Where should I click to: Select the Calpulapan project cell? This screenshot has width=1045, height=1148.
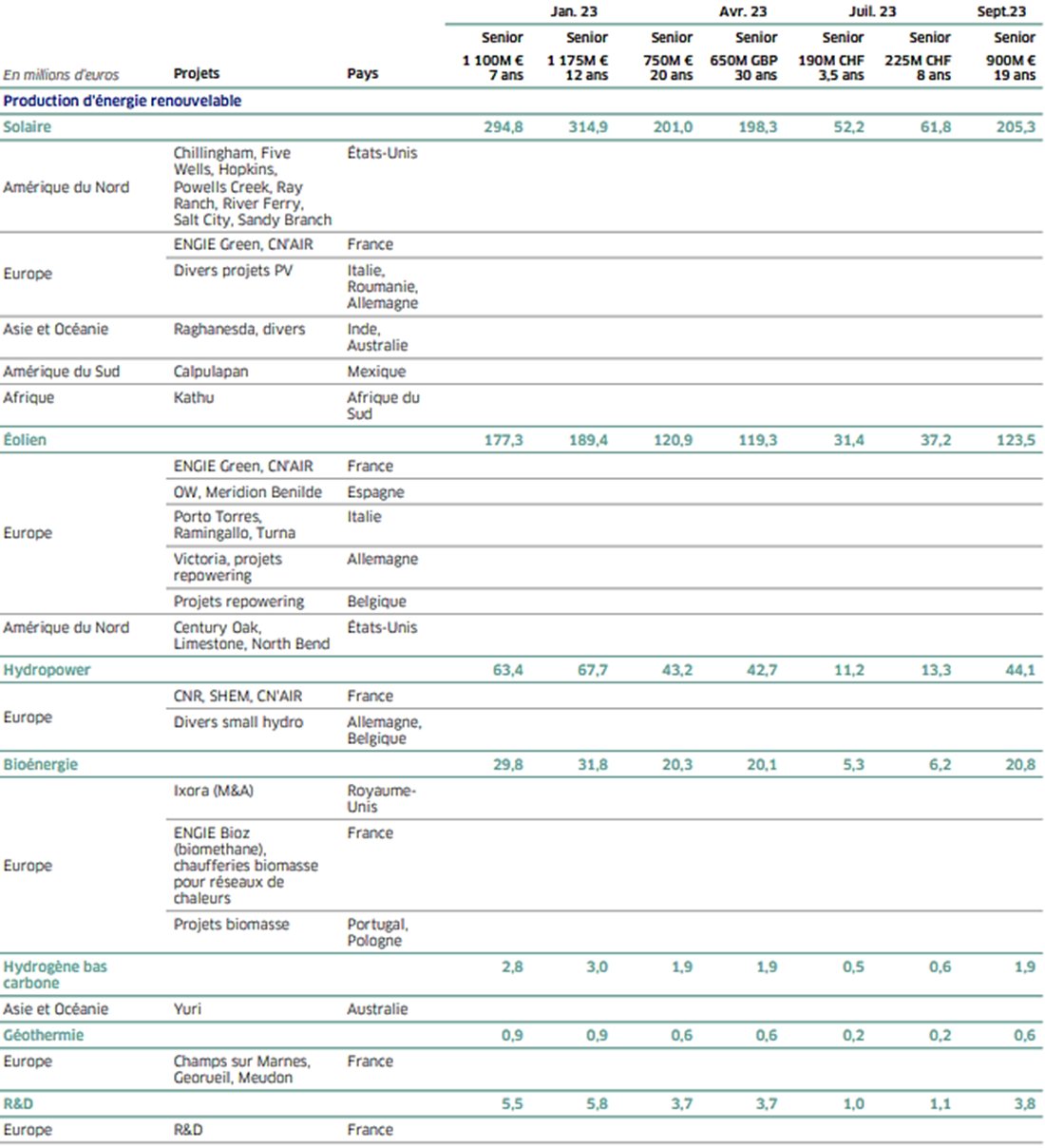click(x=210, y=372)
